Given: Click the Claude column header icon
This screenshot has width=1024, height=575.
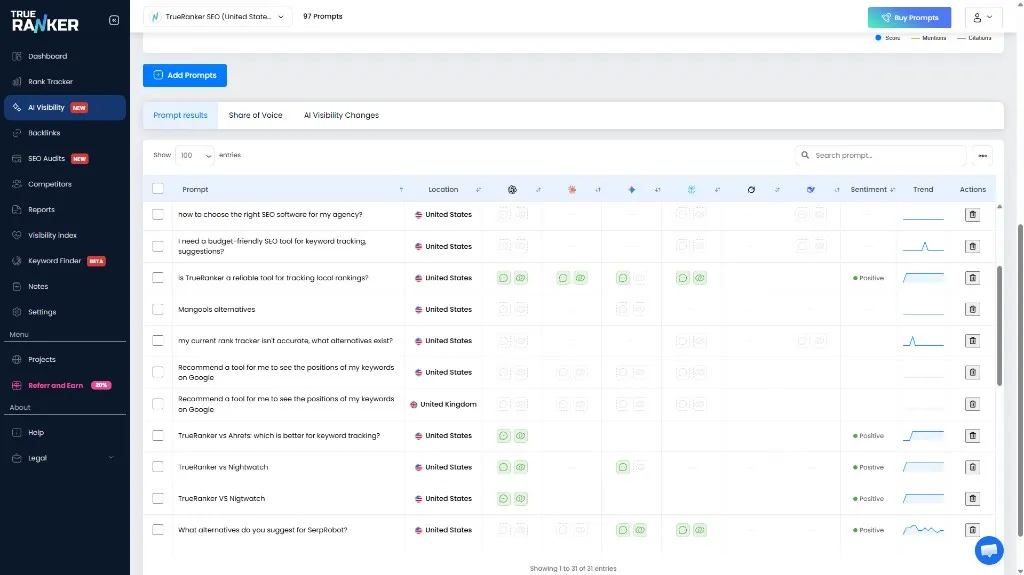Looking at the screenshot, I should (571, 189).
